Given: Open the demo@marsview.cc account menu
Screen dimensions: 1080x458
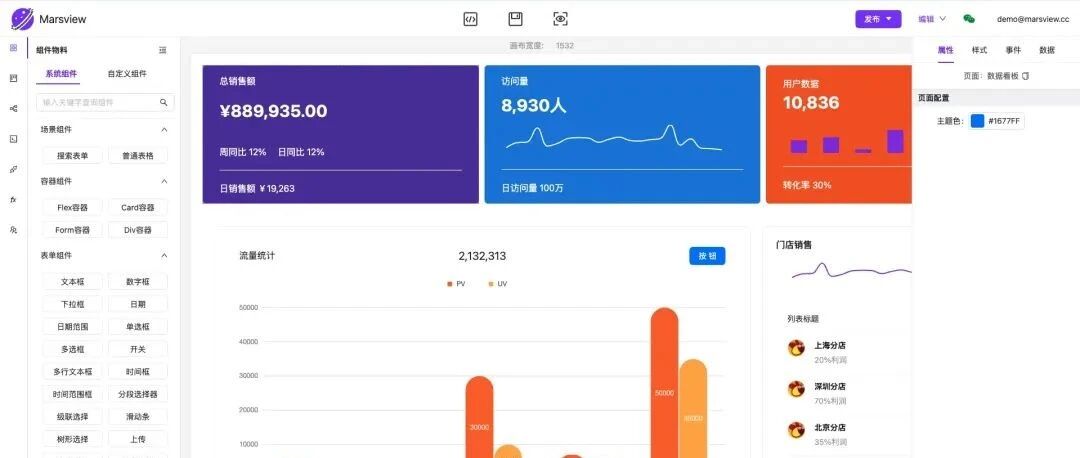Looking at the screenshot, I should pyautogui.click(x=1032, y=19).
